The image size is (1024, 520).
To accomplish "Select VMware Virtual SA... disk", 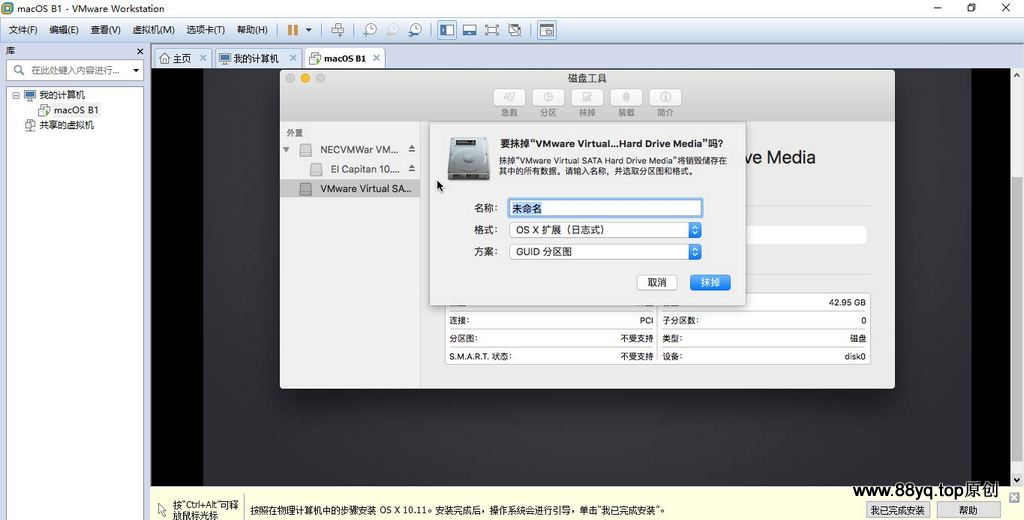I will (350, 189).
